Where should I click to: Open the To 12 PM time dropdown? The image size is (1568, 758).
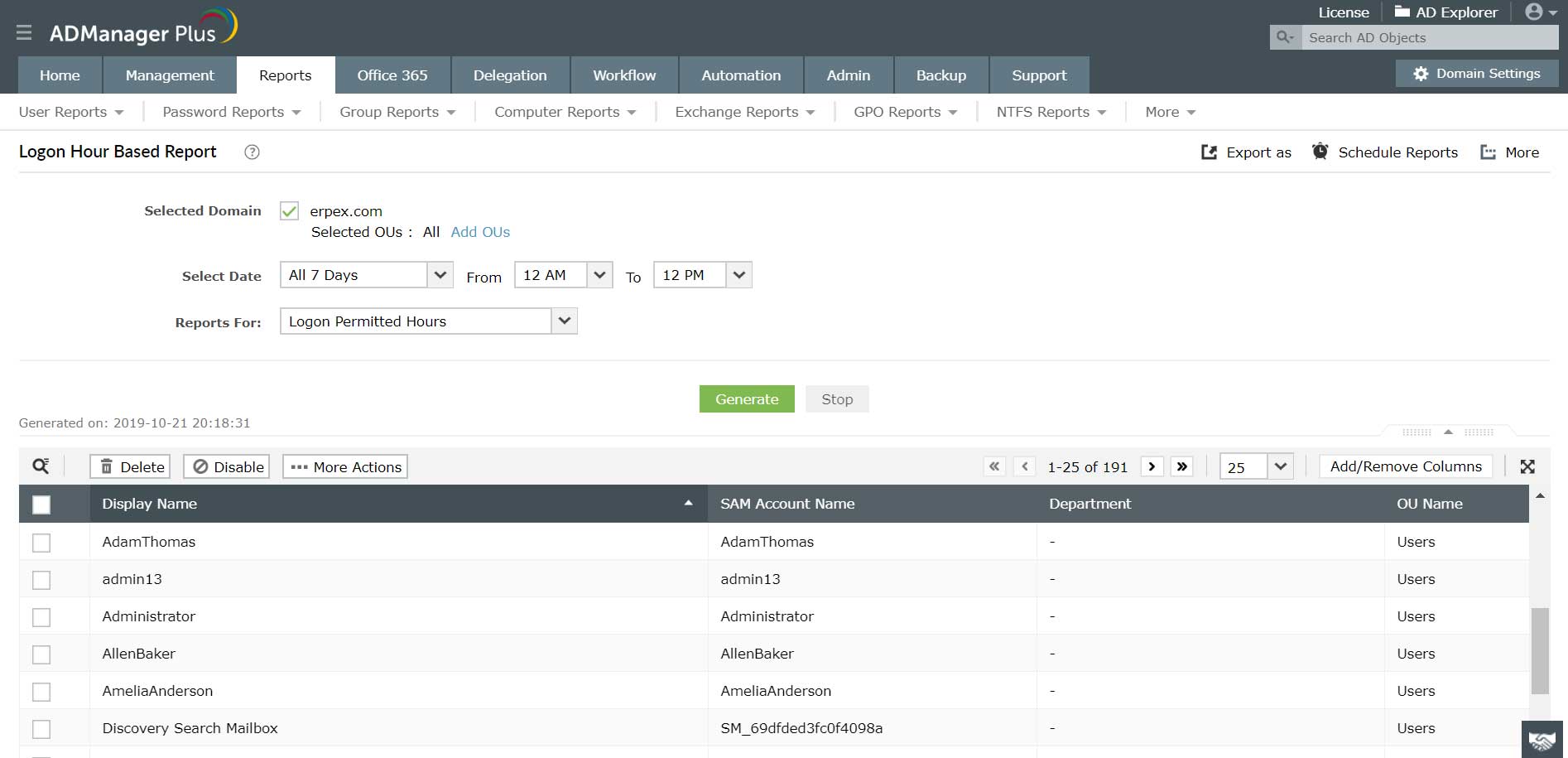point(703,275)
